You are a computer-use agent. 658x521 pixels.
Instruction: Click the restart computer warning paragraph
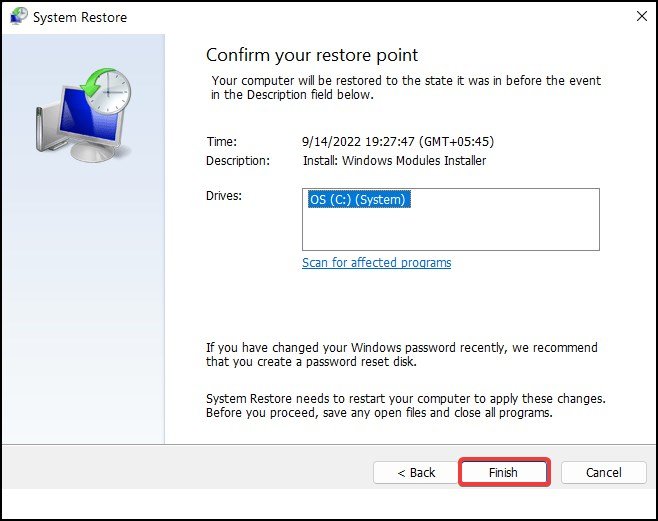(406, 406)
